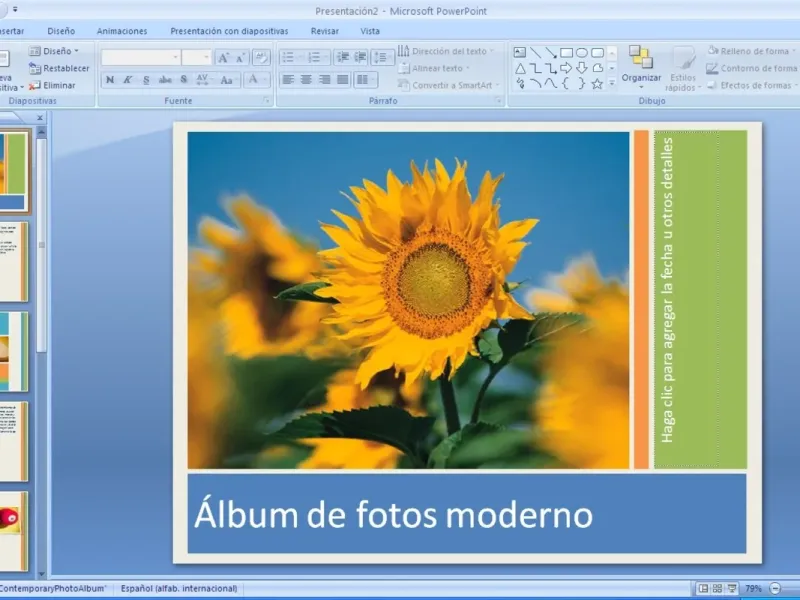Select the right block arrow shape

[x=566, y=68]
